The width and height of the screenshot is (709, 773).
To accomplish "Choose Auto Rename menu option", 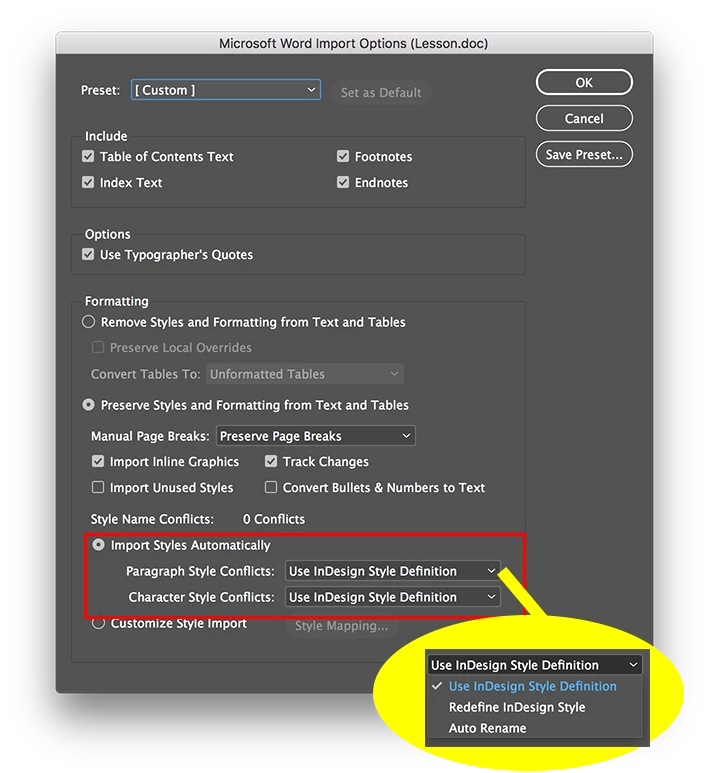I will 487,728.
